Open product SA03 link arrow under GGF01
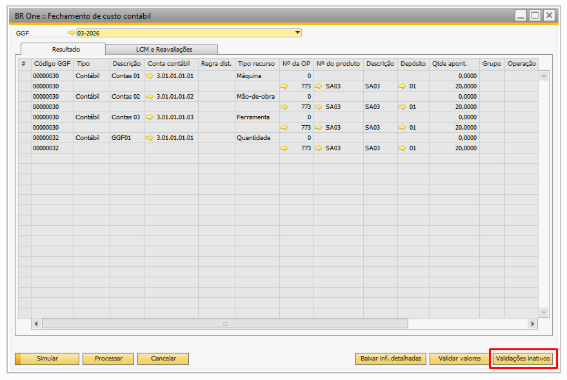The width and height of the screenshot is (567, 380). point(319,148)
